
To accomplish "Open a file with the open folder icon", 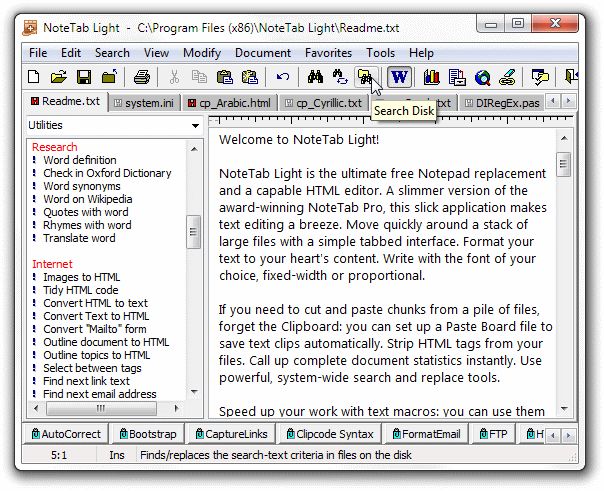I will click(59, 77).
